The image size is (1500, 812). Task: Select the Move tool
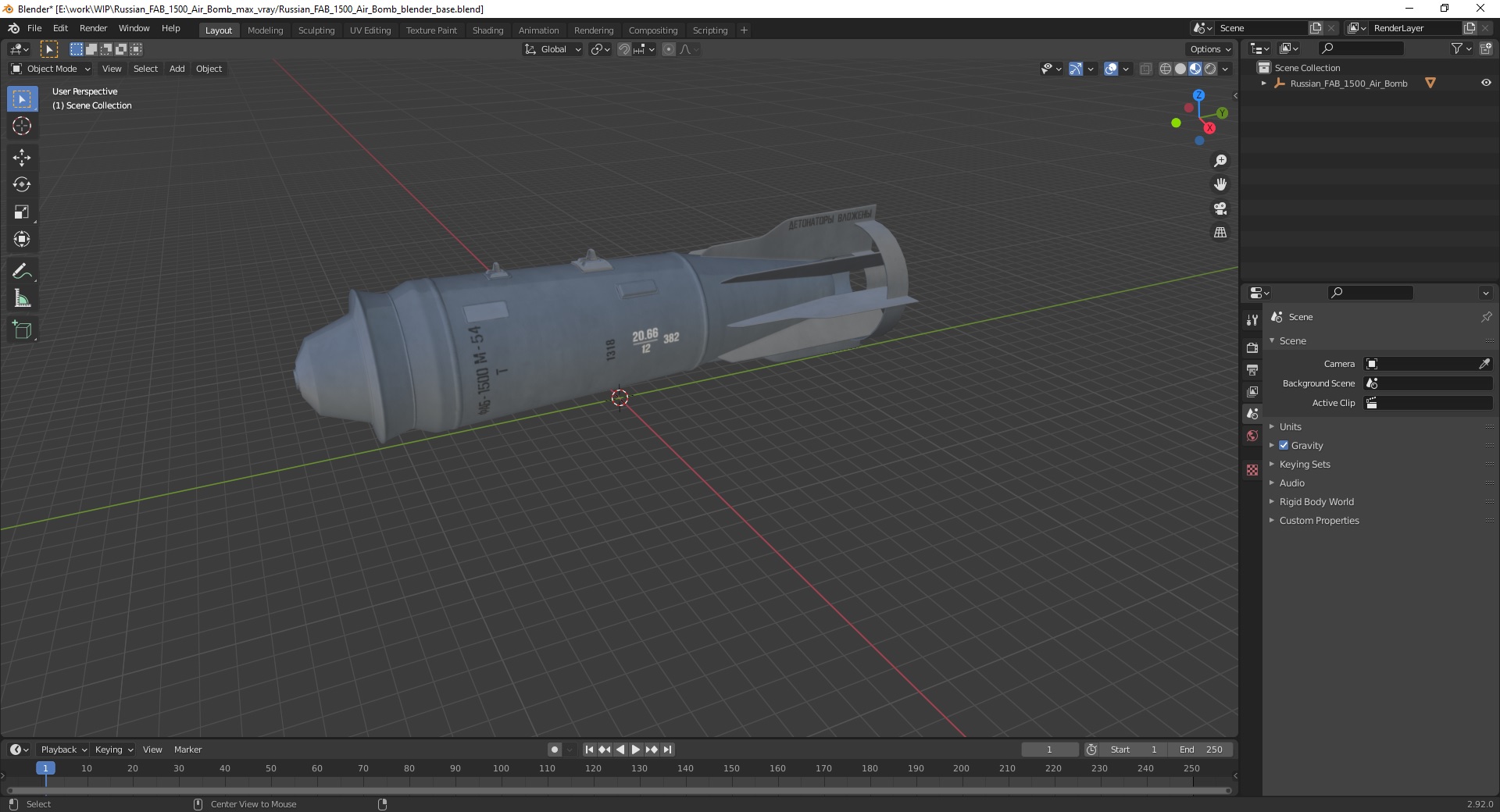tap(22, 158)
